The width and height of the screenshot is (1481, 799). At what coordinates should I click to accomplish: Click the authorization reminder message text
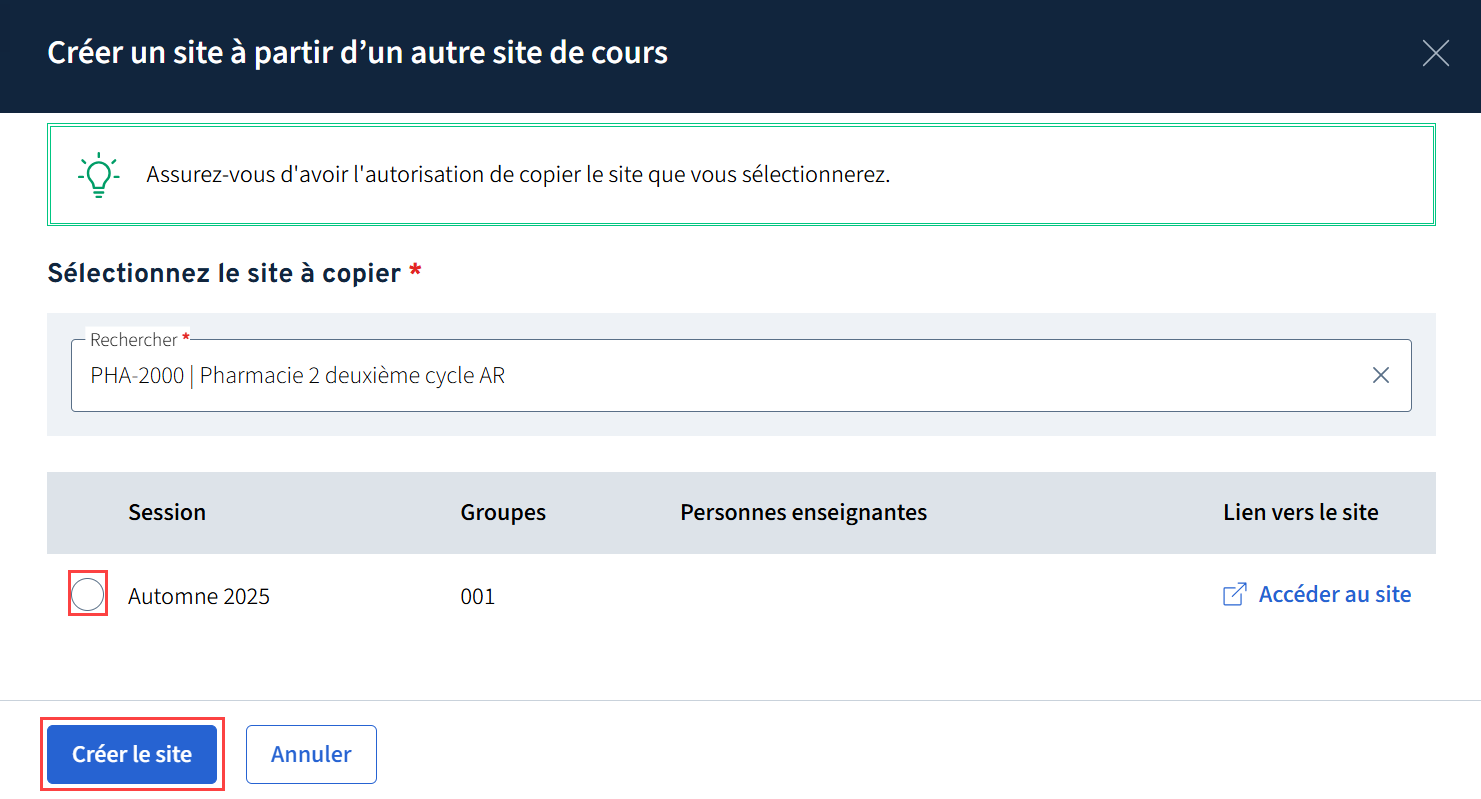(518, 175)
